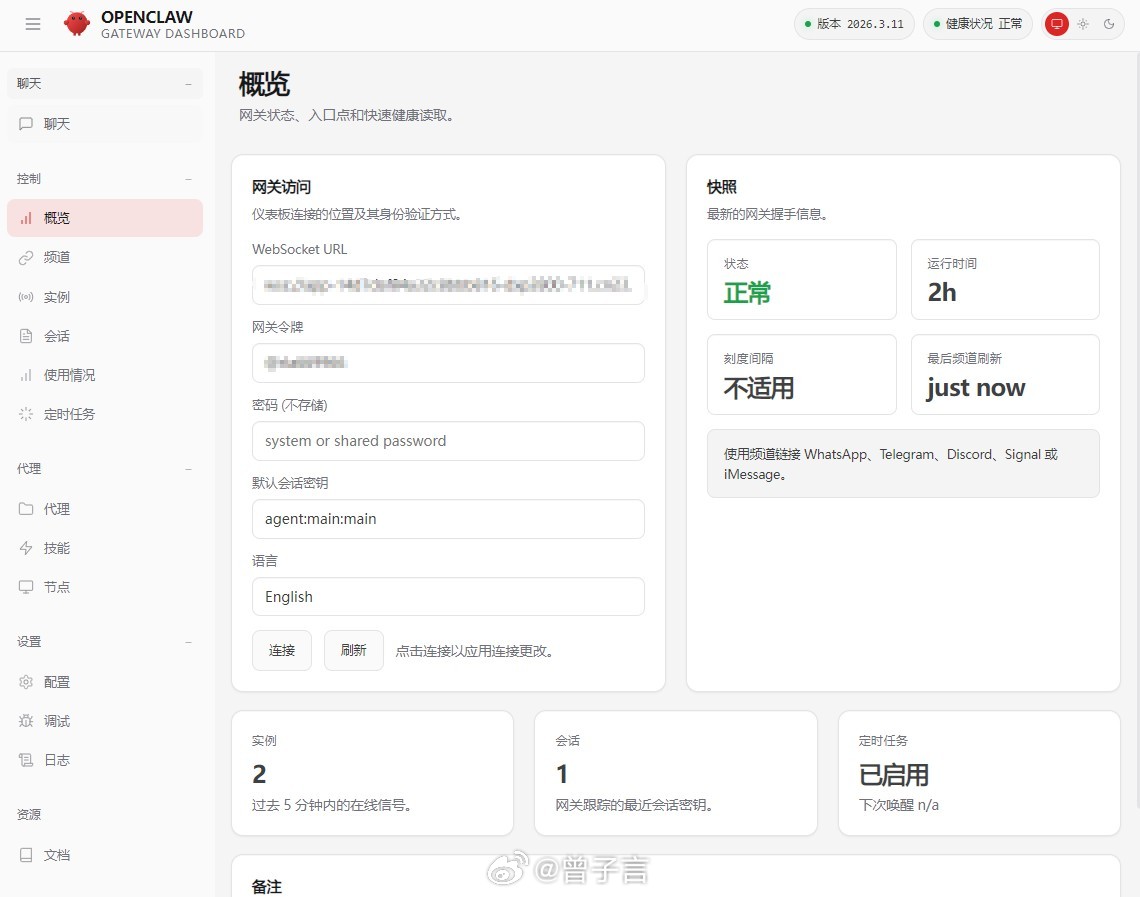Switch to light theme sun icon
Viewport: 1140px width, 897px height.
click(x=1083, y=24)
